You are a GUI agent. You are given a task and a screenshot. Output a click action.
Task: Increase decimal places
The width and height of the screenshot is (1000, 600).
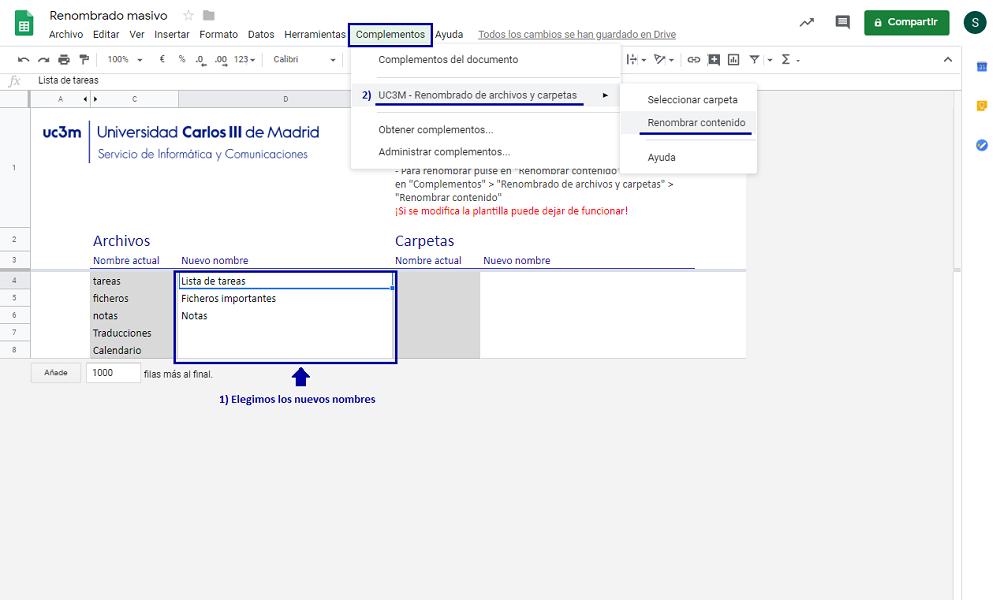click(x=221, y=59)
